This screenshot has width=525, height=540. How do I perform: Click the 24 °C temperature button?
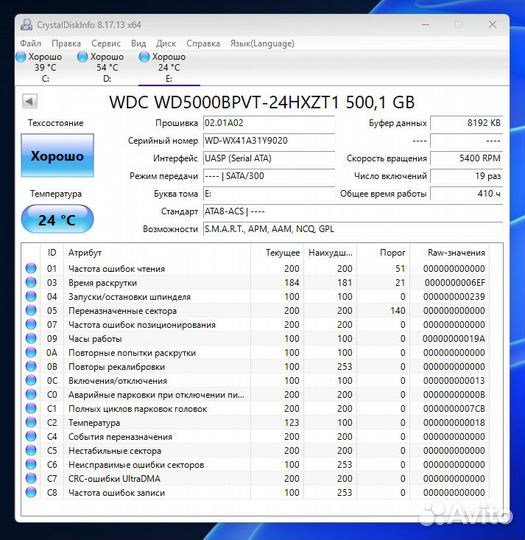click(58, 220)
